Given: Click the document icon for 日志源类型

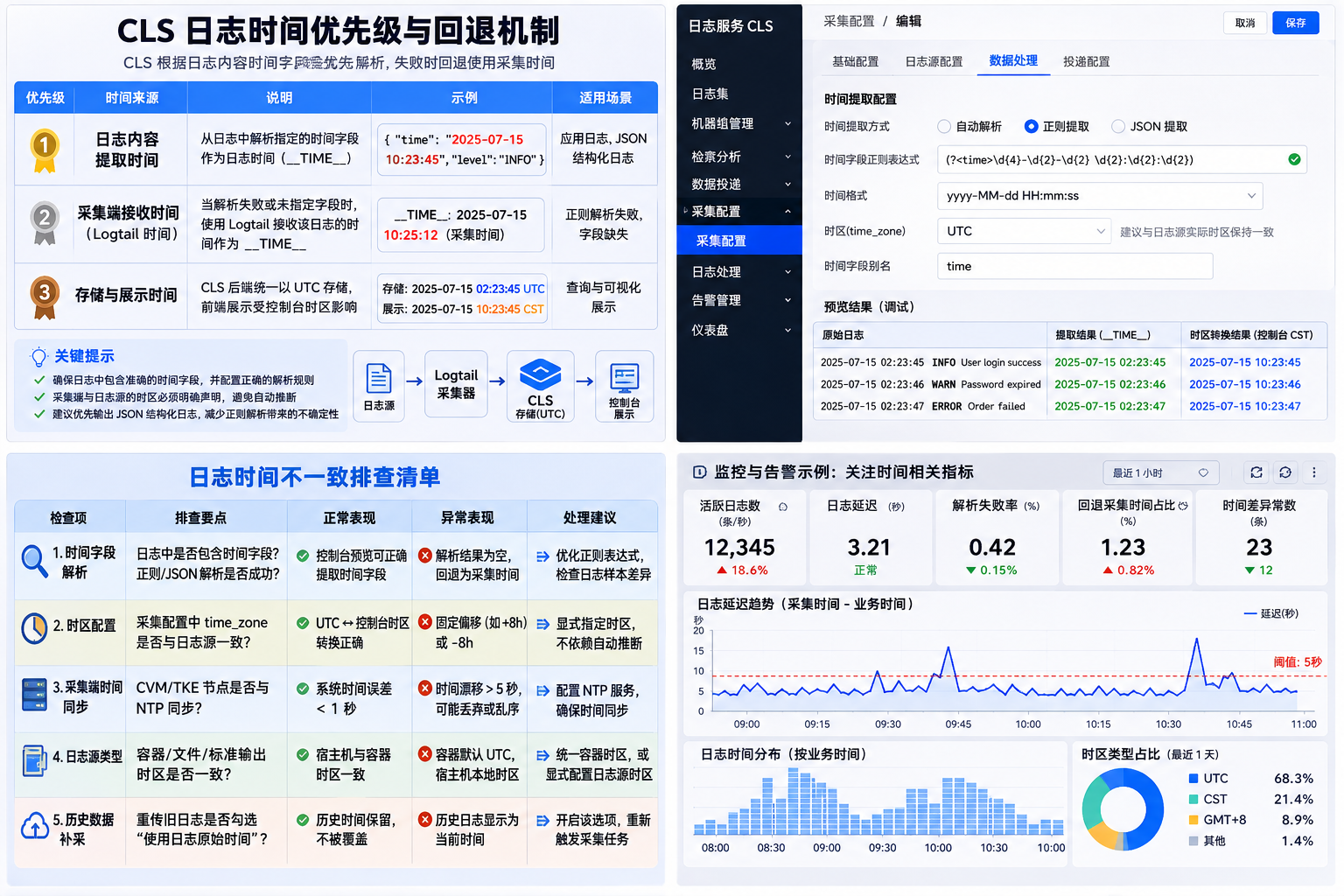Looking at the screenshot, I should [x=34, y=760].
